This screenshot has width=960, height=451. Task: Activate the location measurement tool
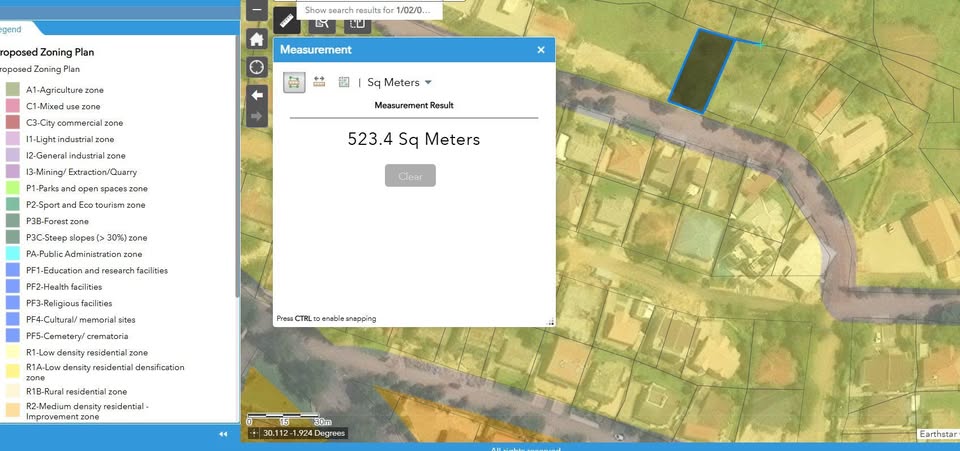click(343, 82)
